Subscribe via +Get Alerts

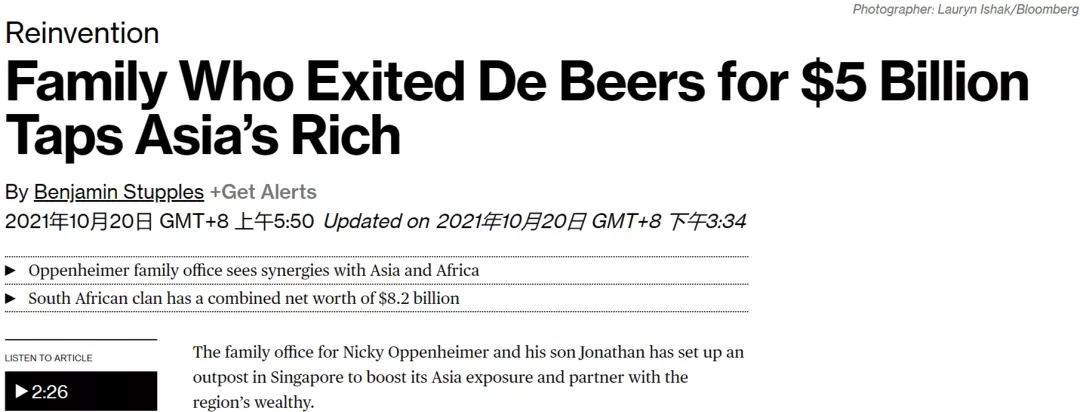coord(263,192)
